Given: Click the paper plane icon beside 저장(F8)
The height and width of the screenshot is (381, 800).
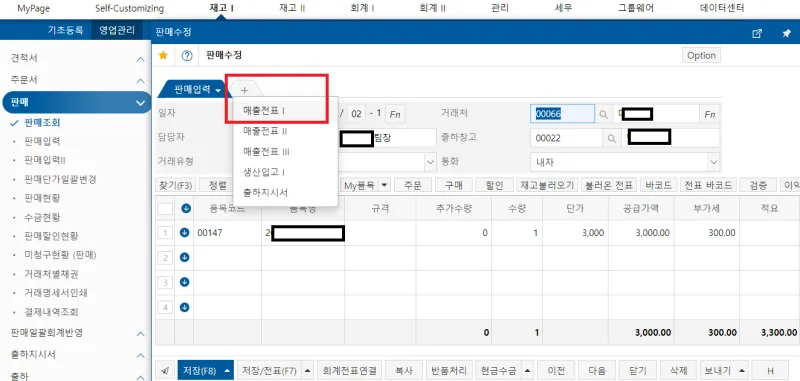Looking at the screenshot, I should (x=165, y=370).
